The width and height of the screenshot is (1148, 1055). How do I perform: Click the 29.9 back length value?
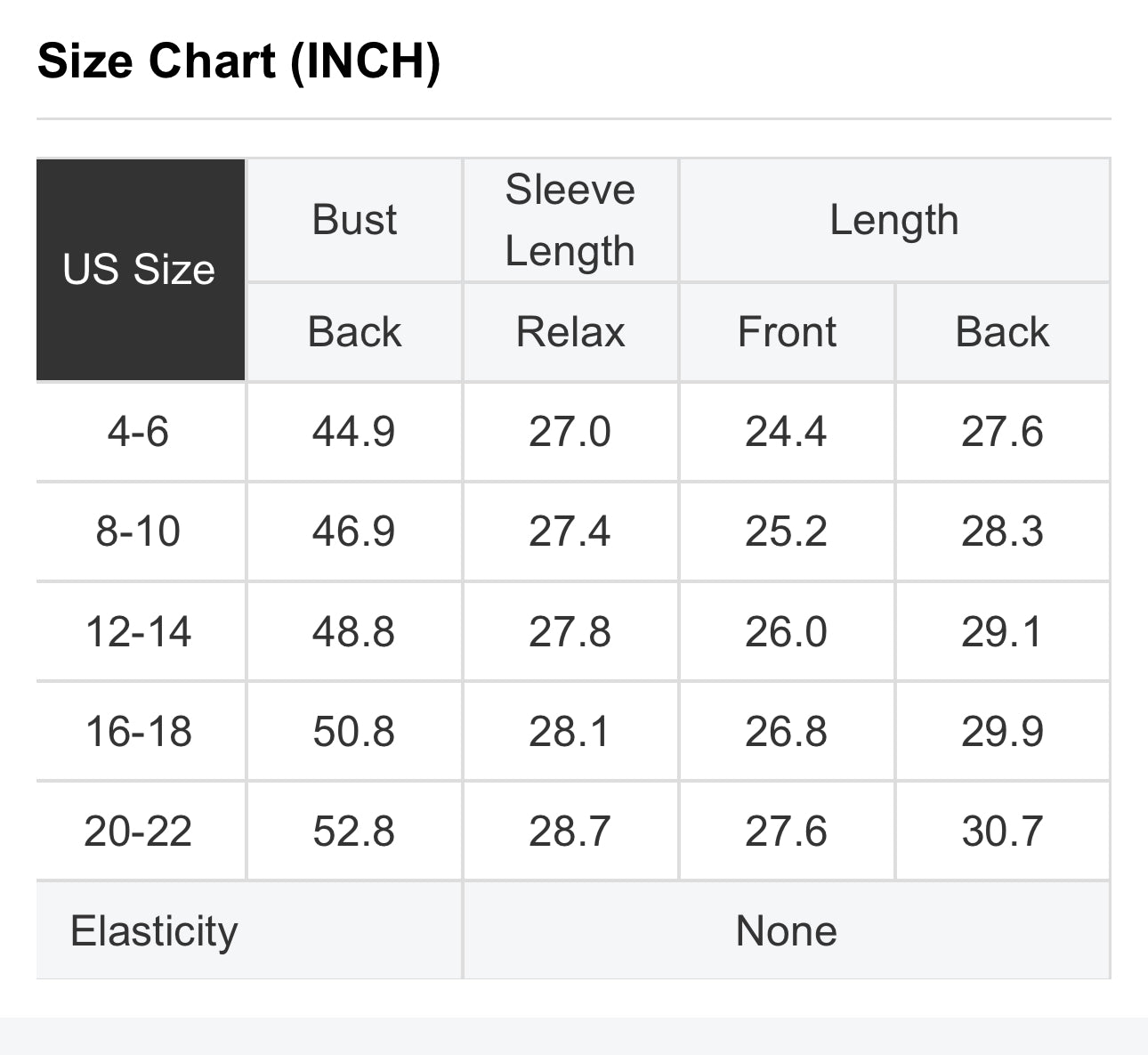coord(1003,732)
